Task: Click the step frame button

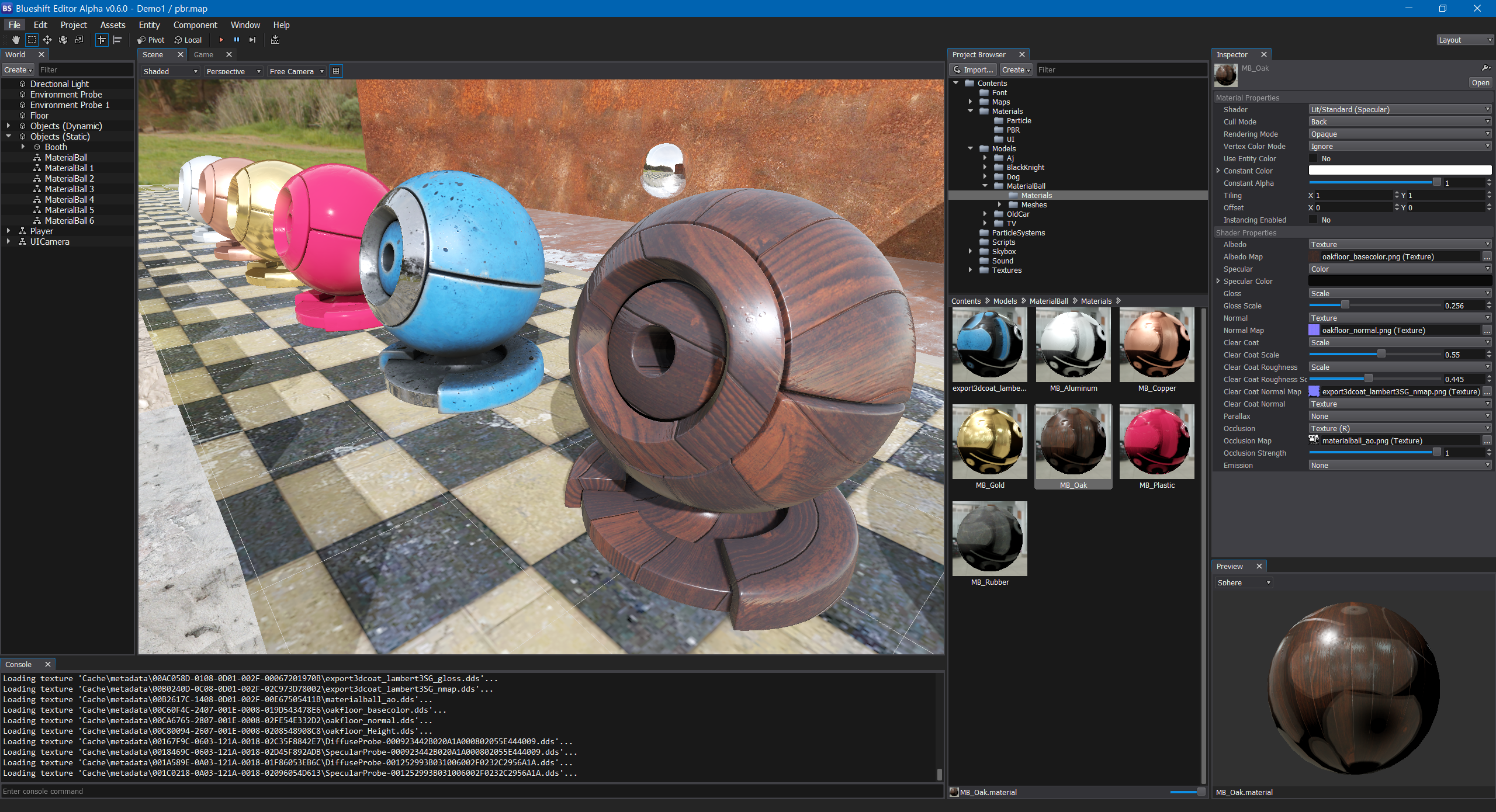Action: [x=252, y=40]
